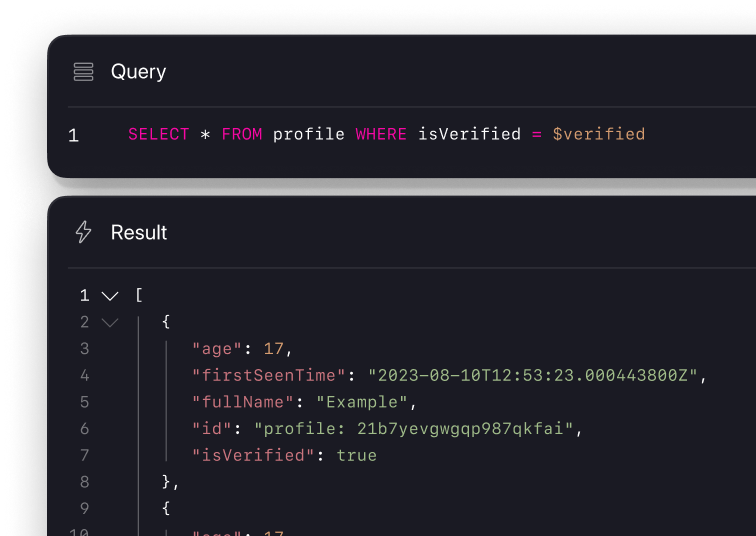Screen dimensions: 756x536
Task: Place cursor on SELECT keyword in query
Action: point(158,134)
